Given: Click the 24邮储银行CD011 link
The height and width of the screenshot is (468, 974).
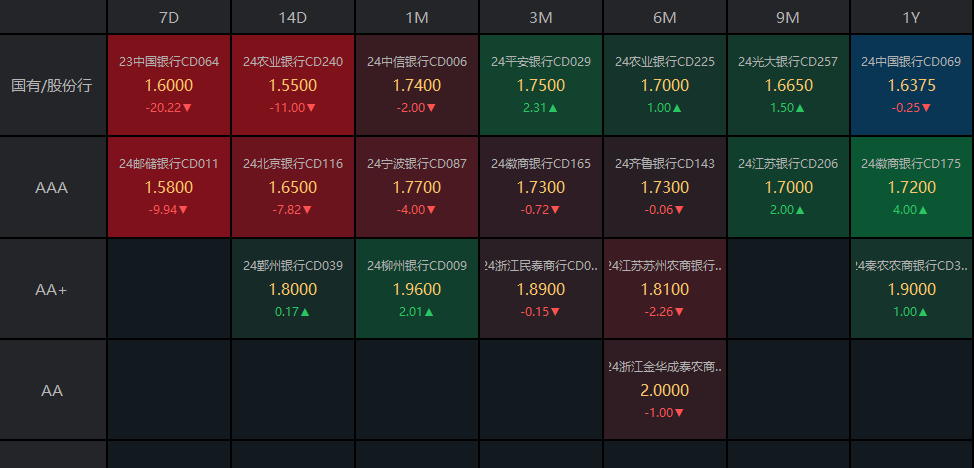Looking at the screenshot, I should point(169,164).
